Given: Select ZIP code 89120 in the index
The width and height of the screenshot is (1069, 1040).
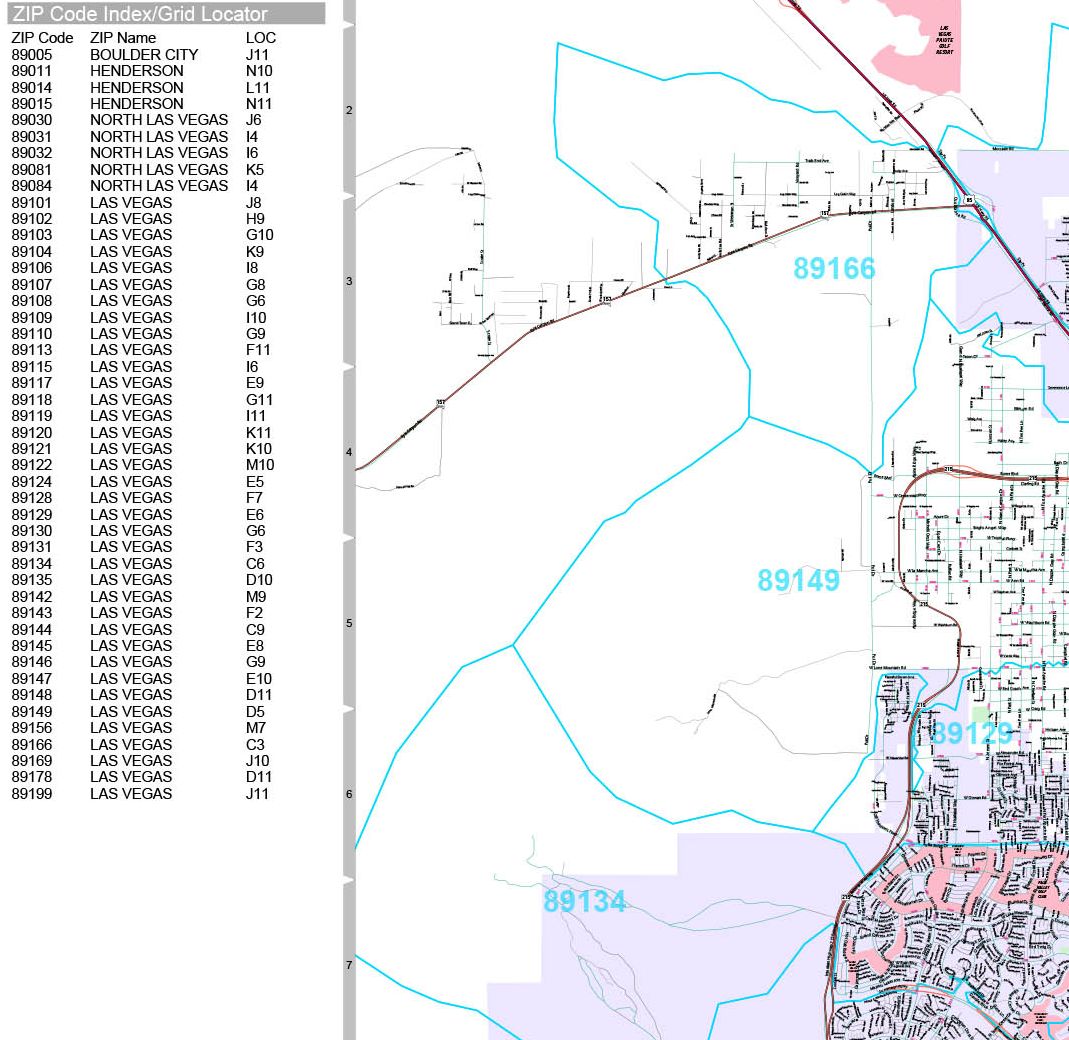Looking at the screenshot, I should pyautogui.click(x=32, y=433).
